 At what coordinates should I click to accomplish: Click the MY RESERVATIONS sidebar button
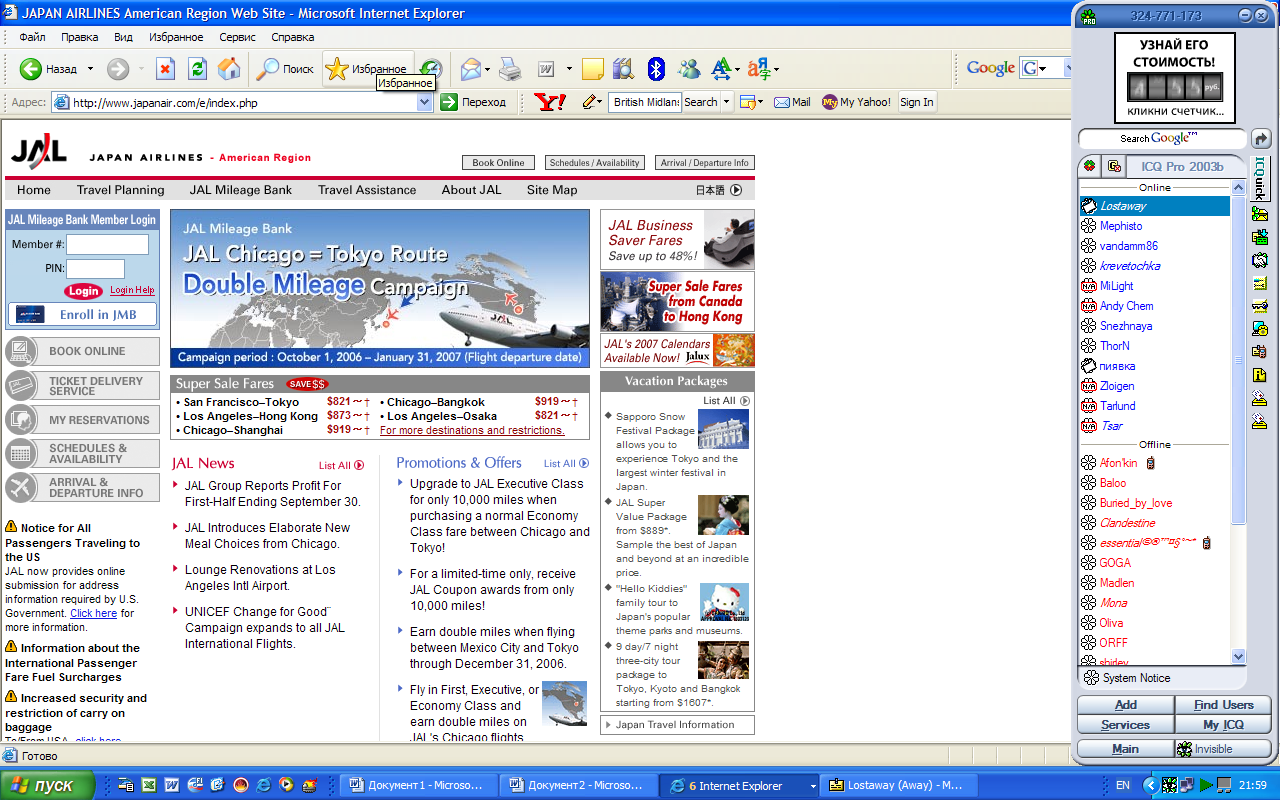(x=82, y=420)
